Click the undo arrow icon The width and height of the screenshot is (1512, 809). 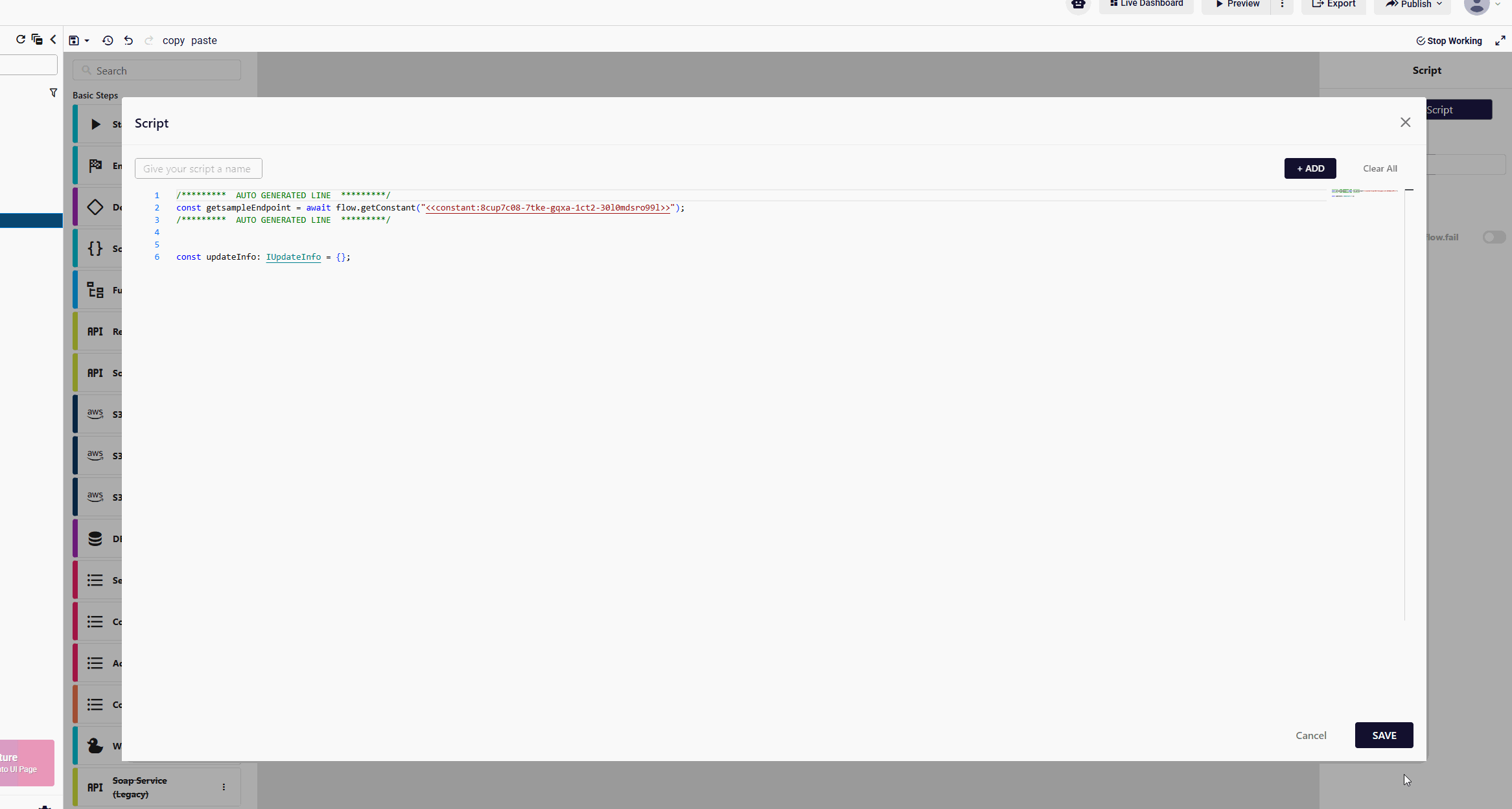[128, 40]
